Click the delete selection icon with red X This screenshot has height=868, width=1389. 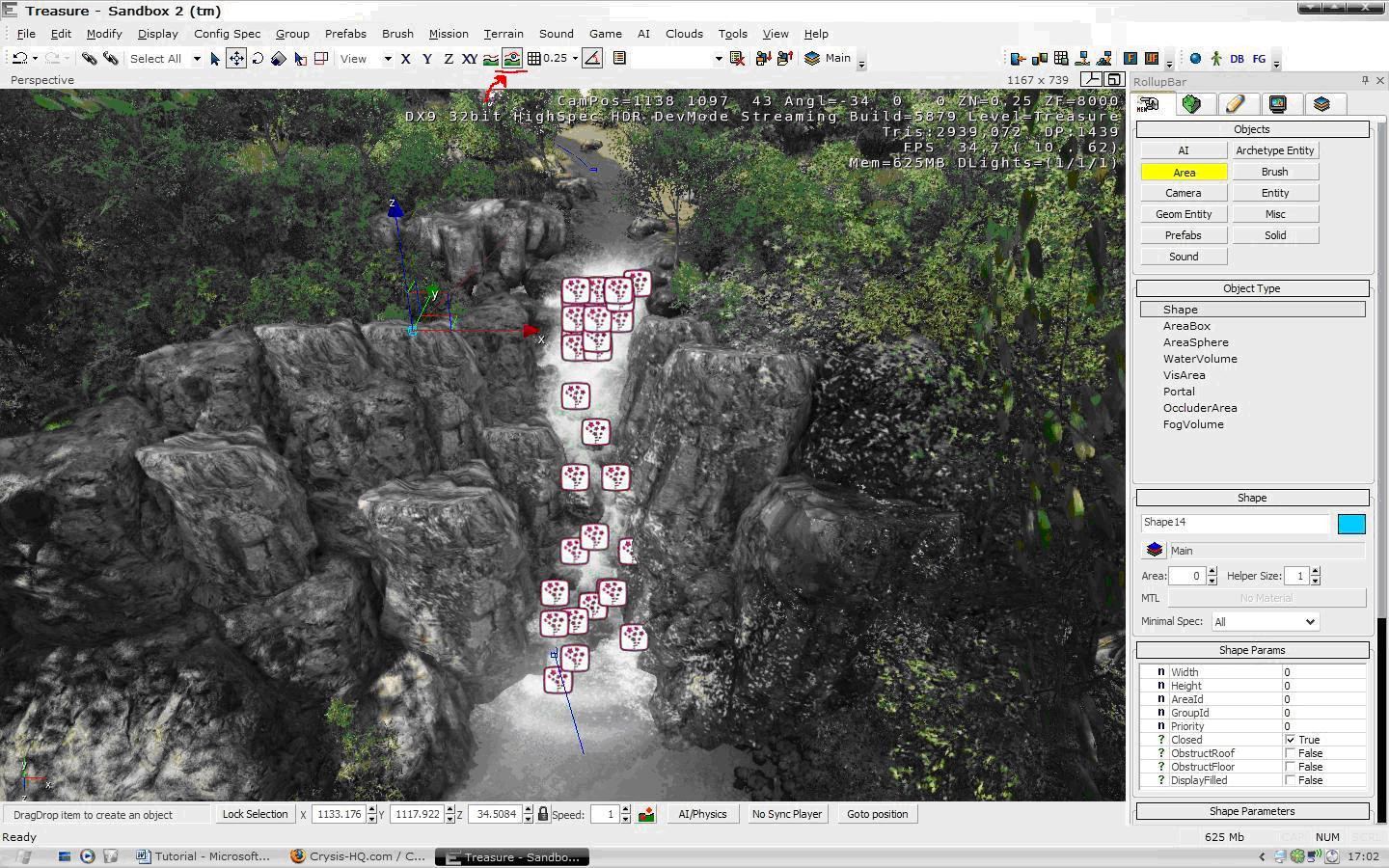pyautogui.click(x=738, y=59)
